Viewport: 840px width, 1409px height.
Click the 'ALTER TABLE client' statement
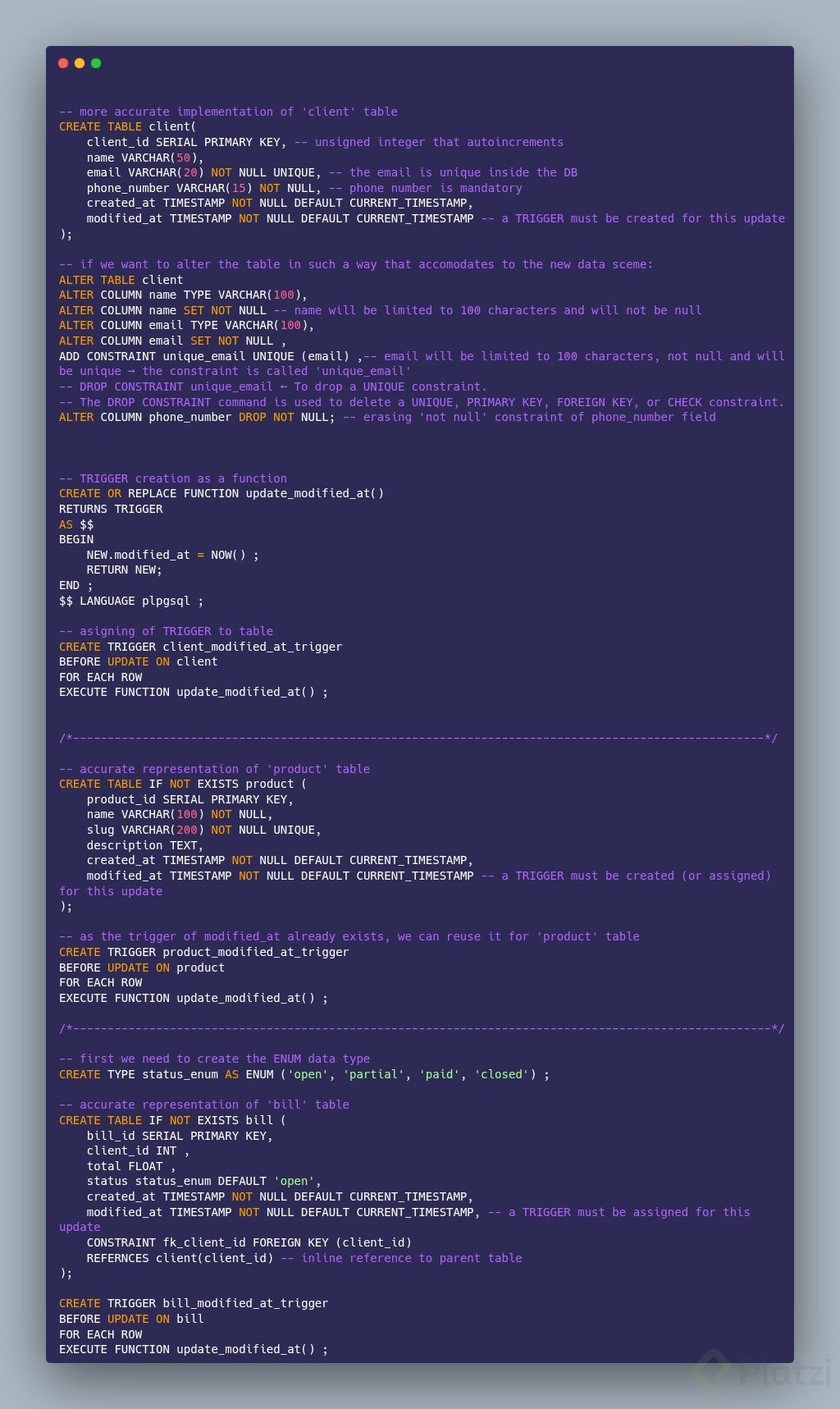121,280
